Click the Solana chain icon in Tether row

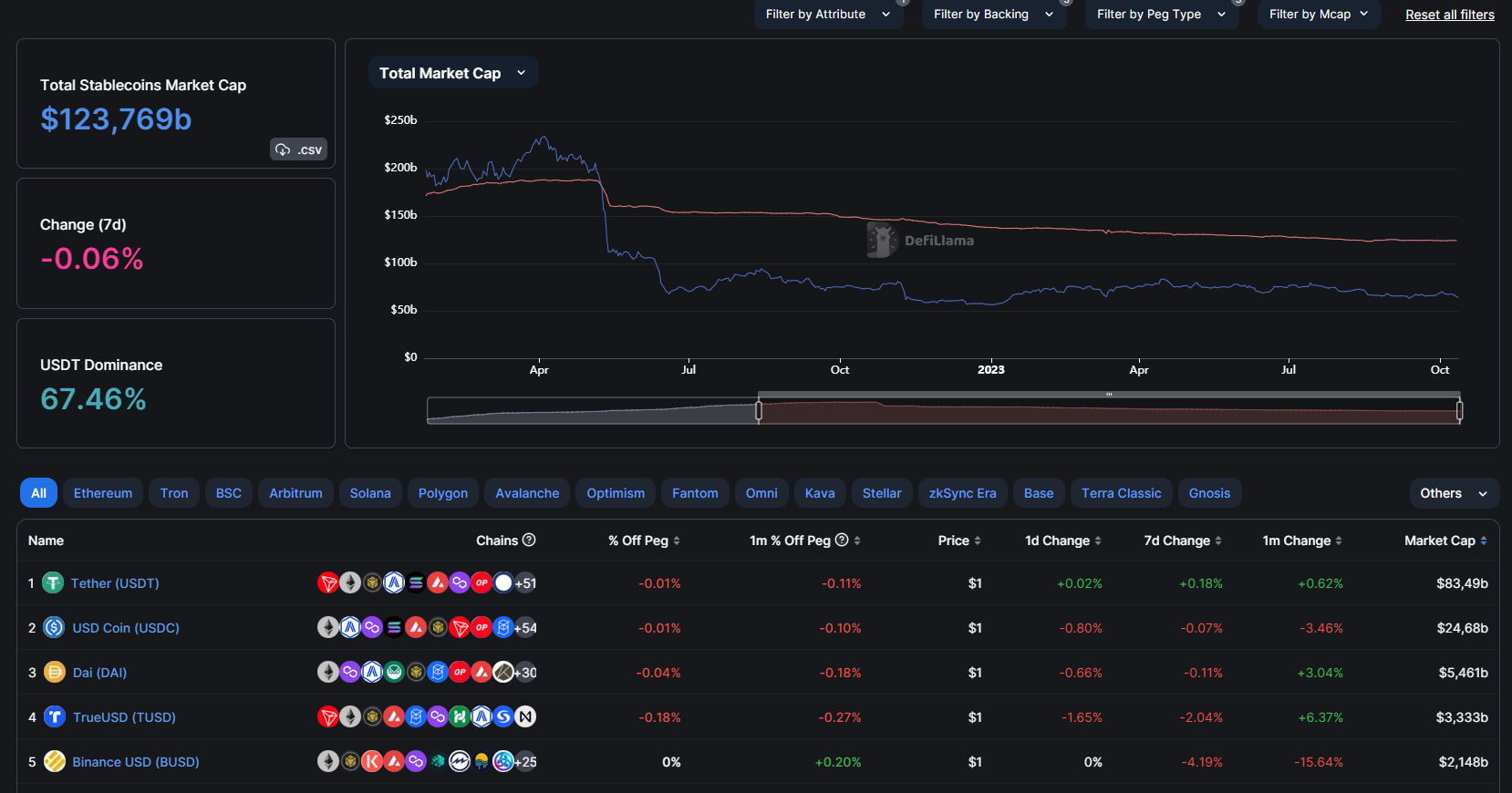(x=416, y=583)
